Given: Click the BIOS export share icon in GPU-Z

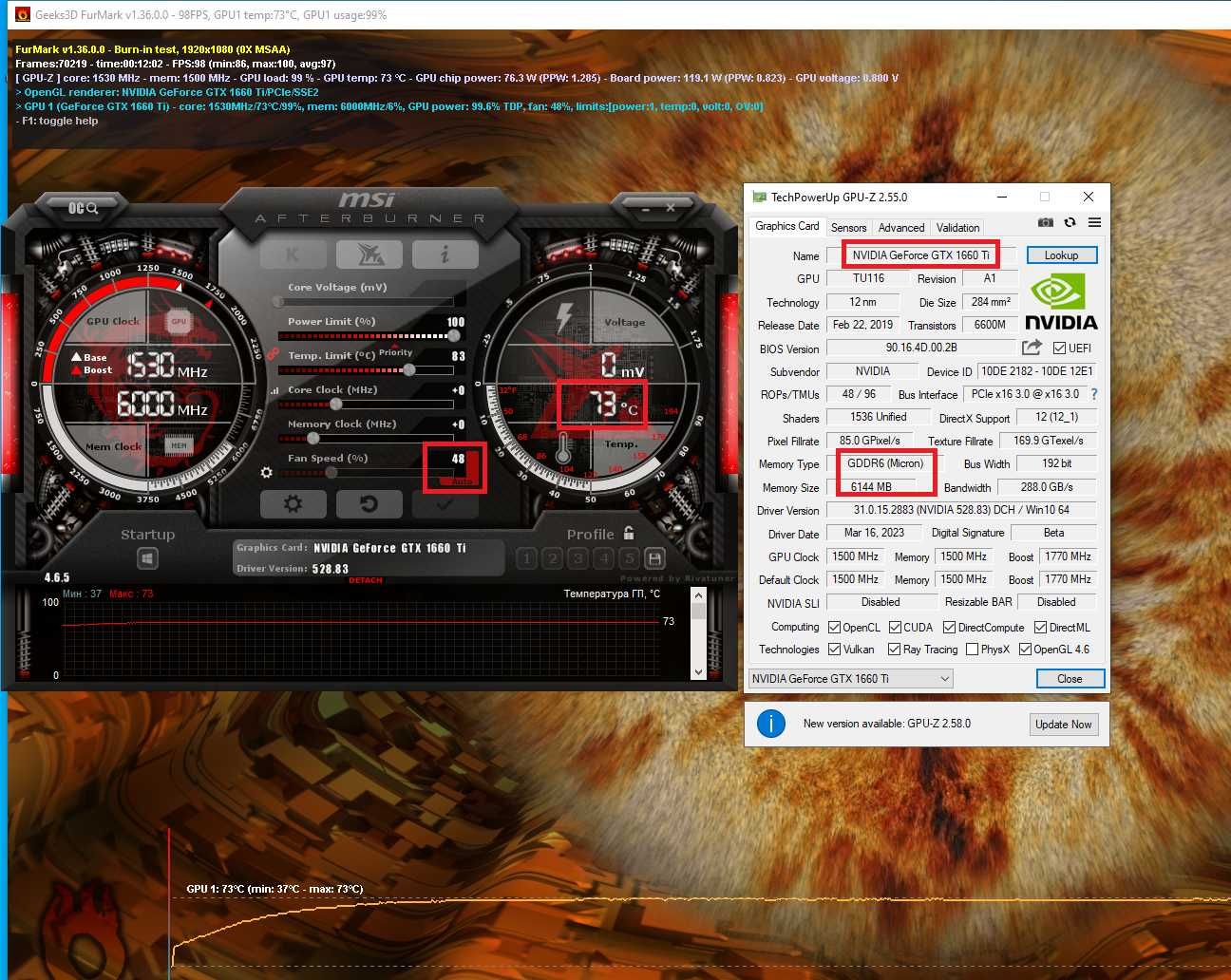Looking at the screenshot, I should click(1032, 348).
